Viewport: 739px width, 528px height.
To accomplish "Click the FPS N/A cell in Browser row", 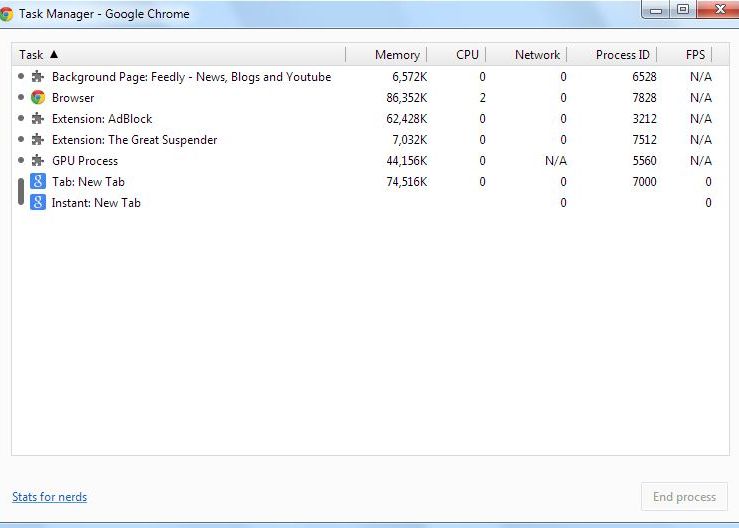I will pos(700,98).
